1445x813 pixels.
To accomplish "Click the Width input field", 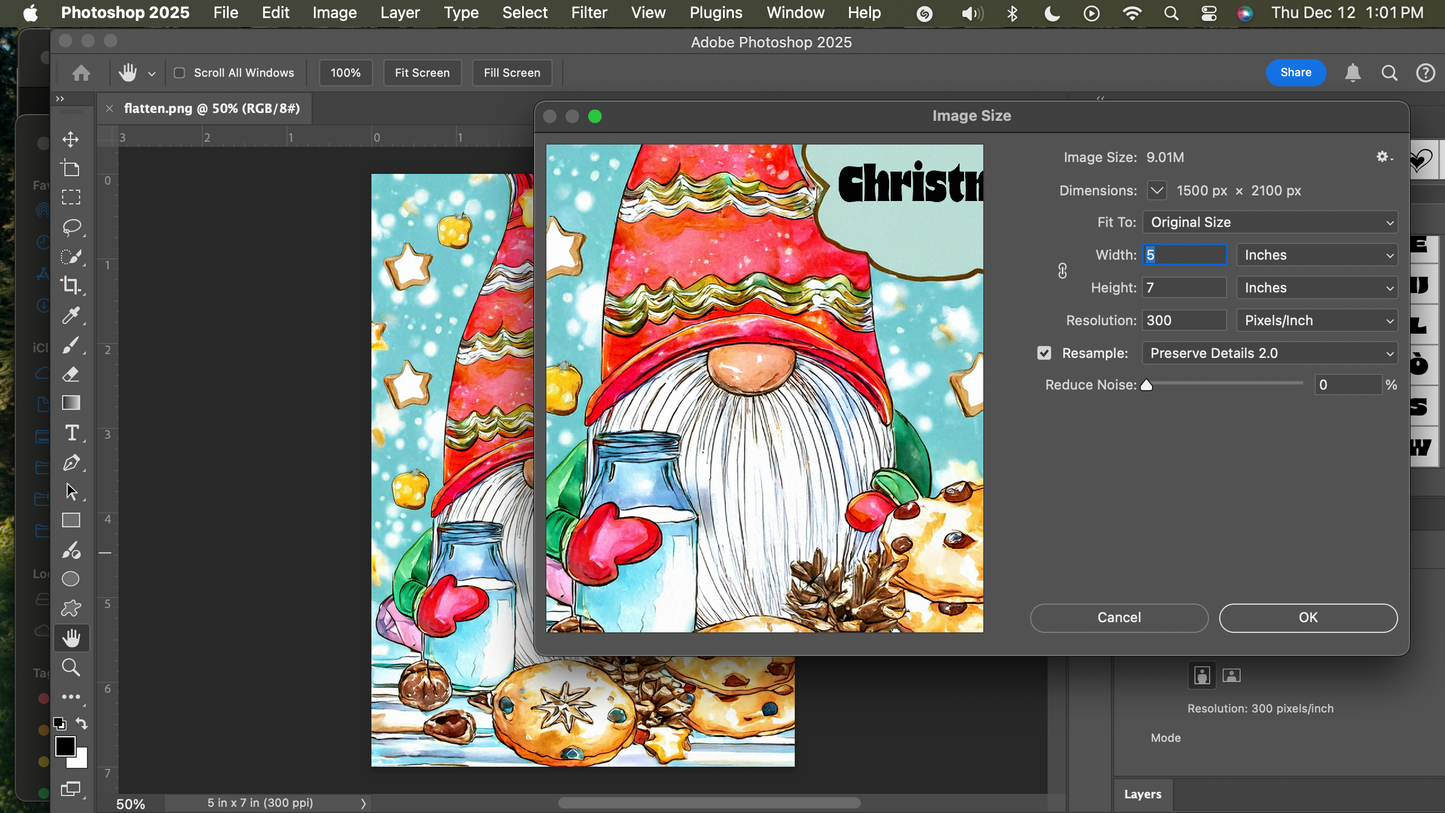I will click(1185, 255).
